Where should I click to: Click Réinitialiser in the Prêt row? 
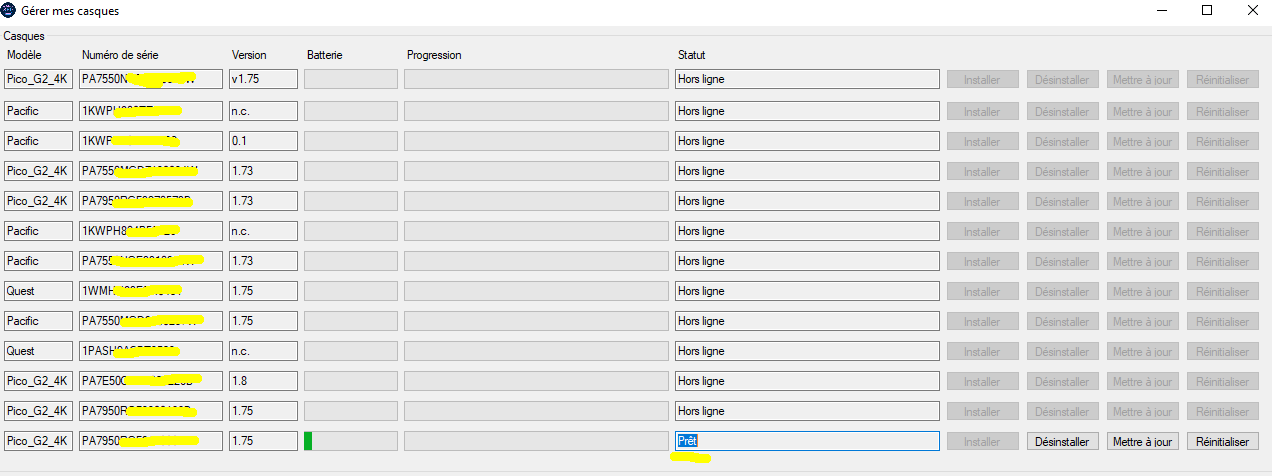(x=1223, y=441)
